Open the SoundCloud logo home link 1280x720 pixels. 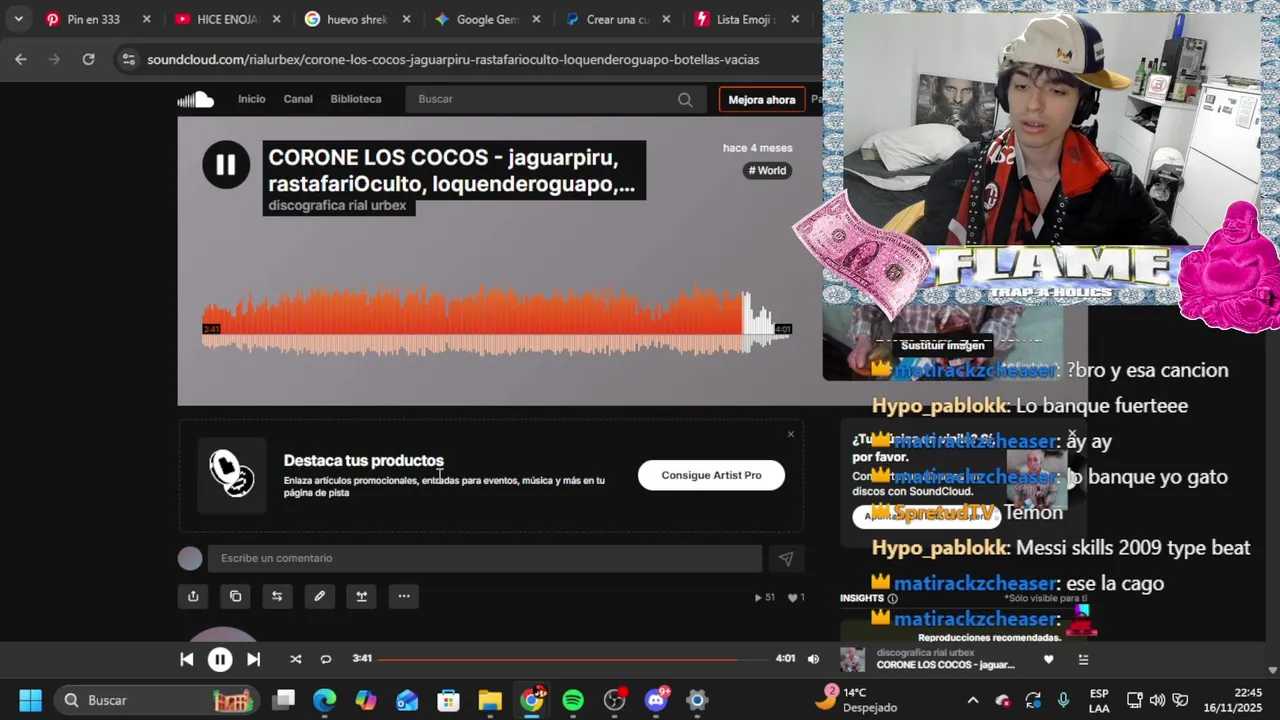click(x=196, y=99)
